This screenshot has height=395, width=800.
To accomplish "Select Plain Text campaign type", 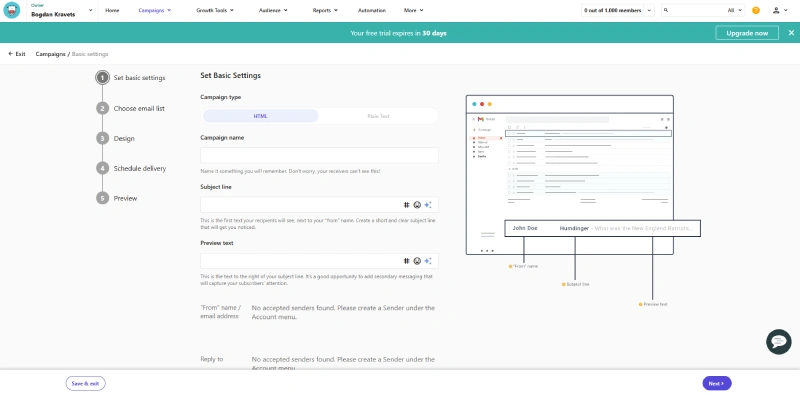I will point(378,116).
